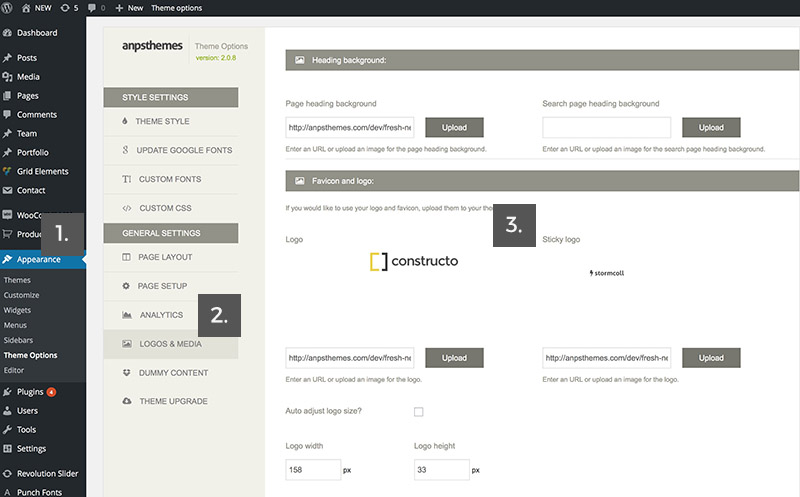Click the Page Setup gear icon
Viewport: 800px width, 497px height.
[126, 286]
